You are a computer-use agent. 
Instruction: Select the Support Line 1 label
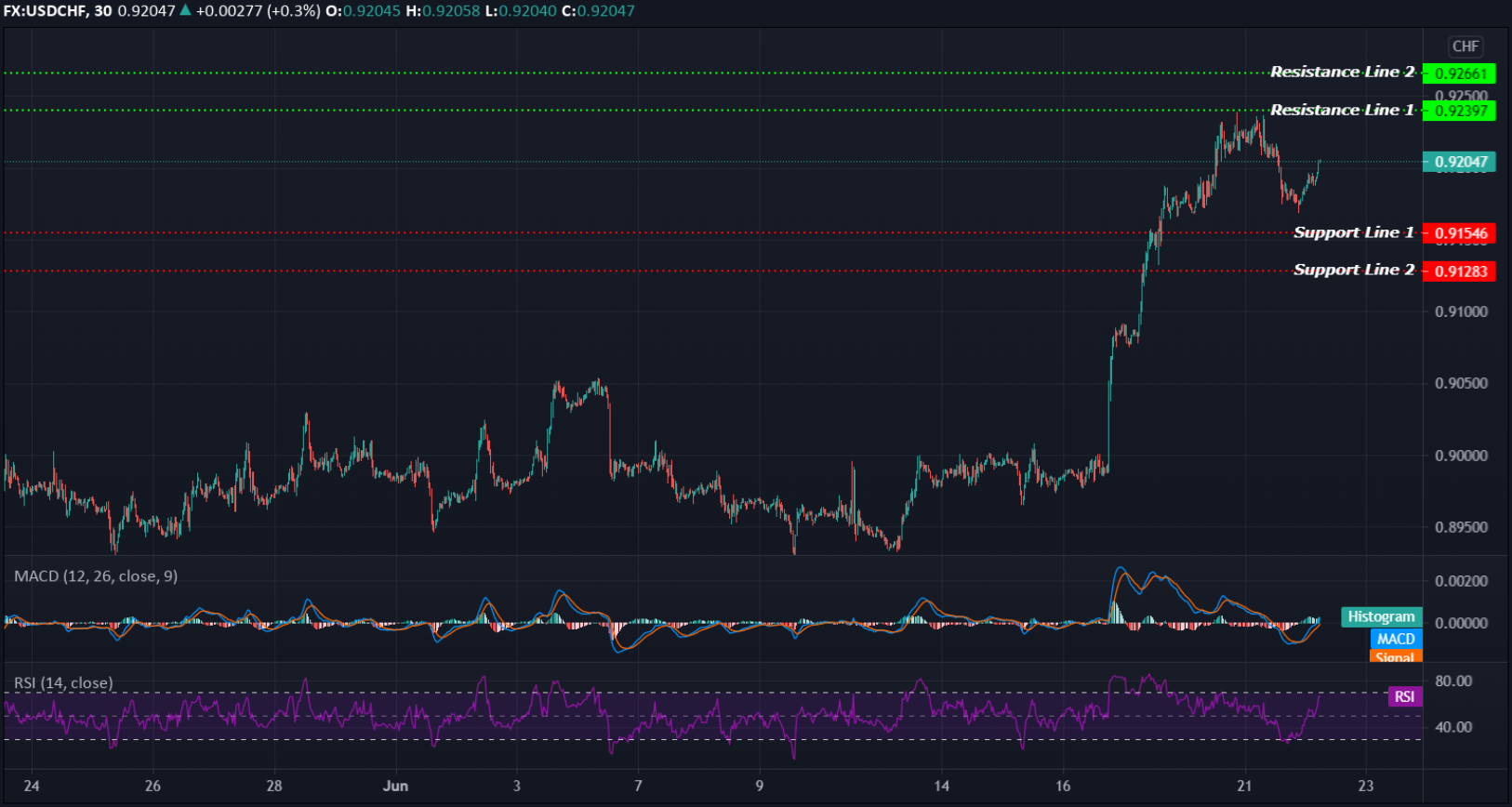(1354, 232)
